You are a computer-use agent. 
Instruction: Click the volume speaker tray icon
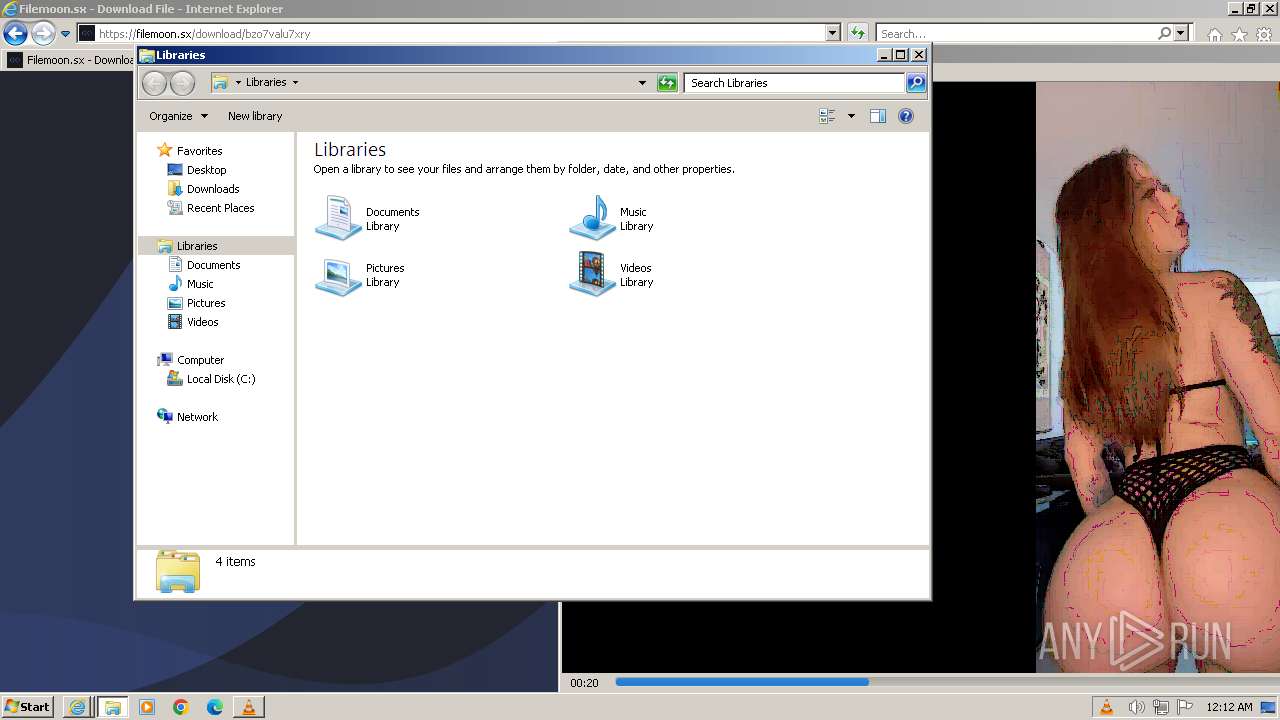click(x=1136, y=707)
